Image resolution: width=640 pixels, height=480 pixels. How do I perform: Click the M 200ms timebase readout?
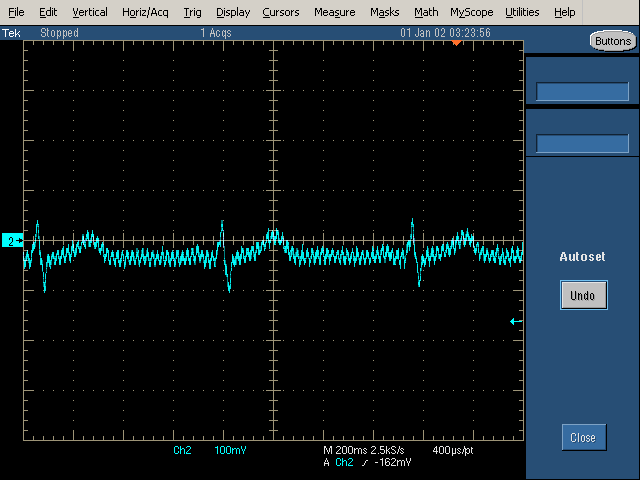click(345, 450)
